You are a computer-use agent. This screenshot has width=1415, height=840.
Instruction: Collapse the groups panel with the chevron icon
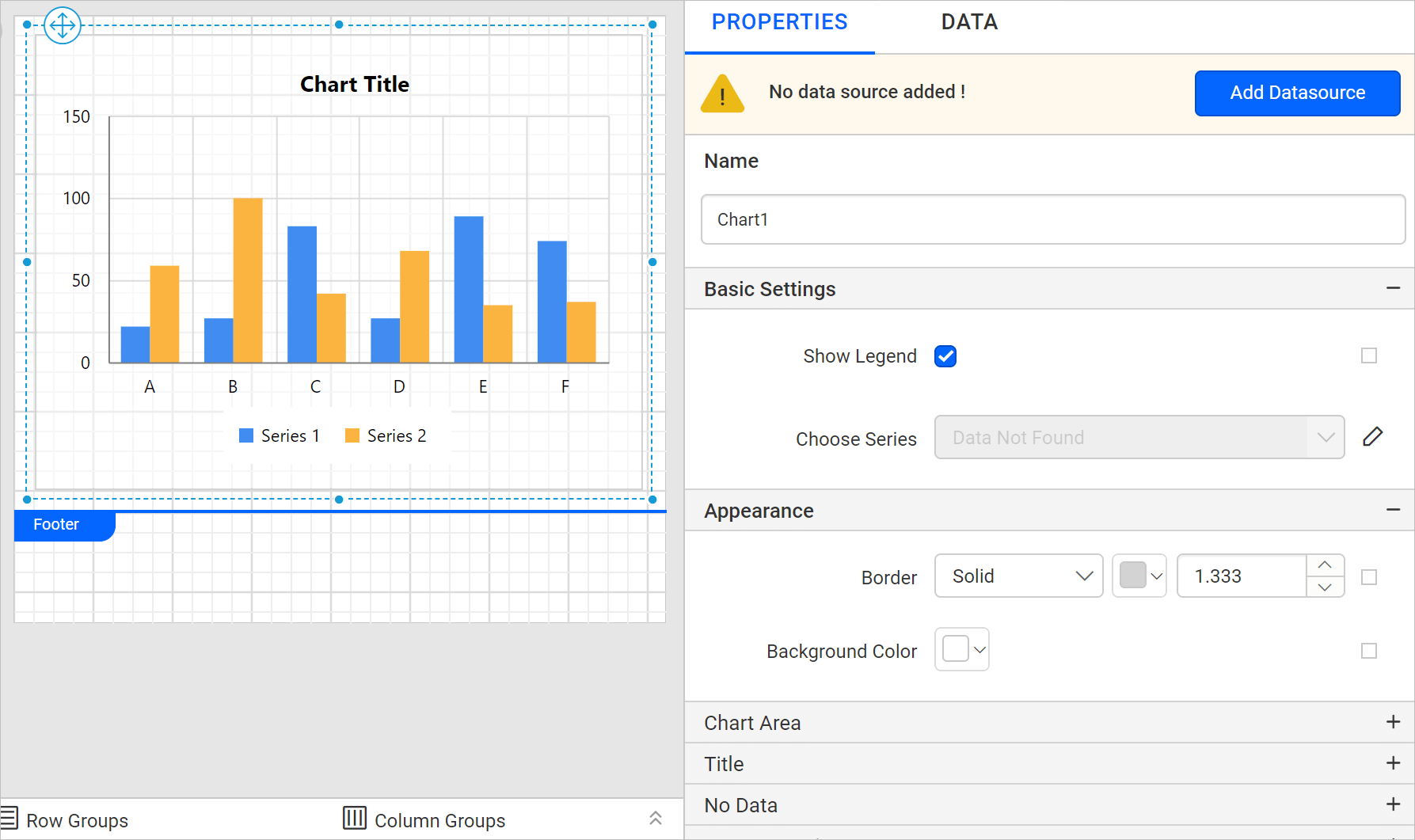(655, 818)
